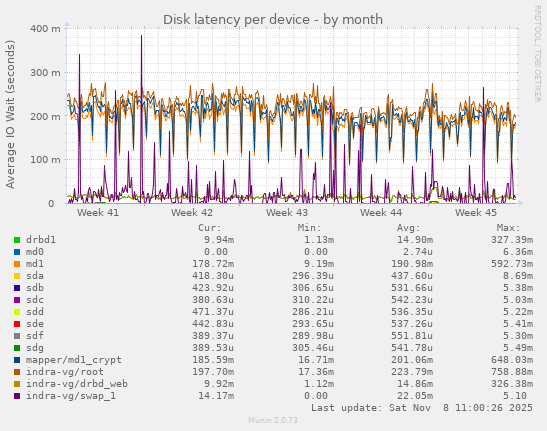Select the 'mapper/md1_crypt' device name

[x=74, y=360]
